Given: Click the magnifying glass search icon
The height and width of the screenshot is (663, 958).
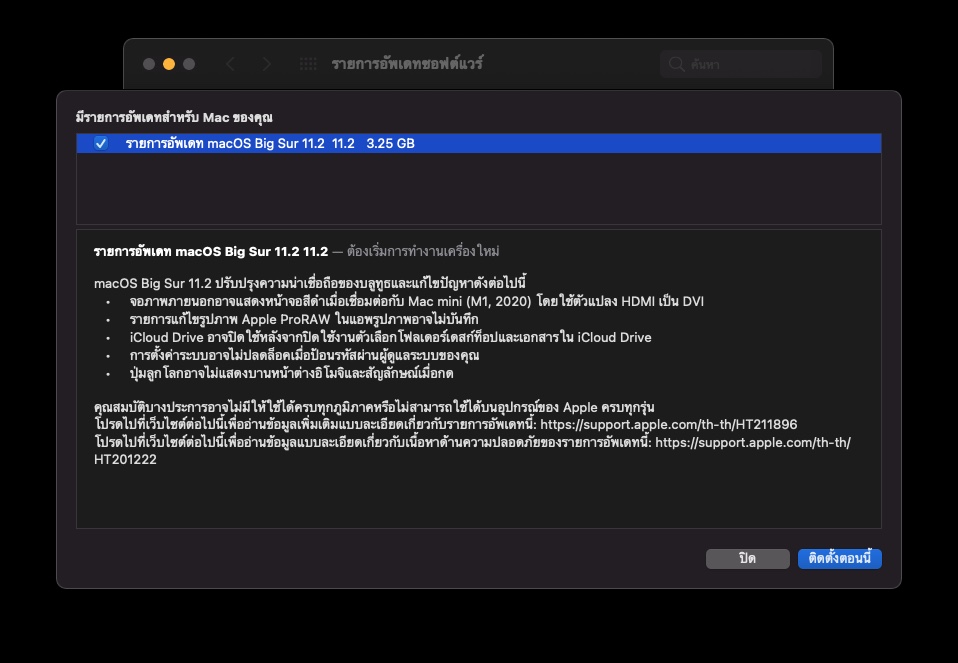Looking at the screenshot, I should (x=677, y=64).
